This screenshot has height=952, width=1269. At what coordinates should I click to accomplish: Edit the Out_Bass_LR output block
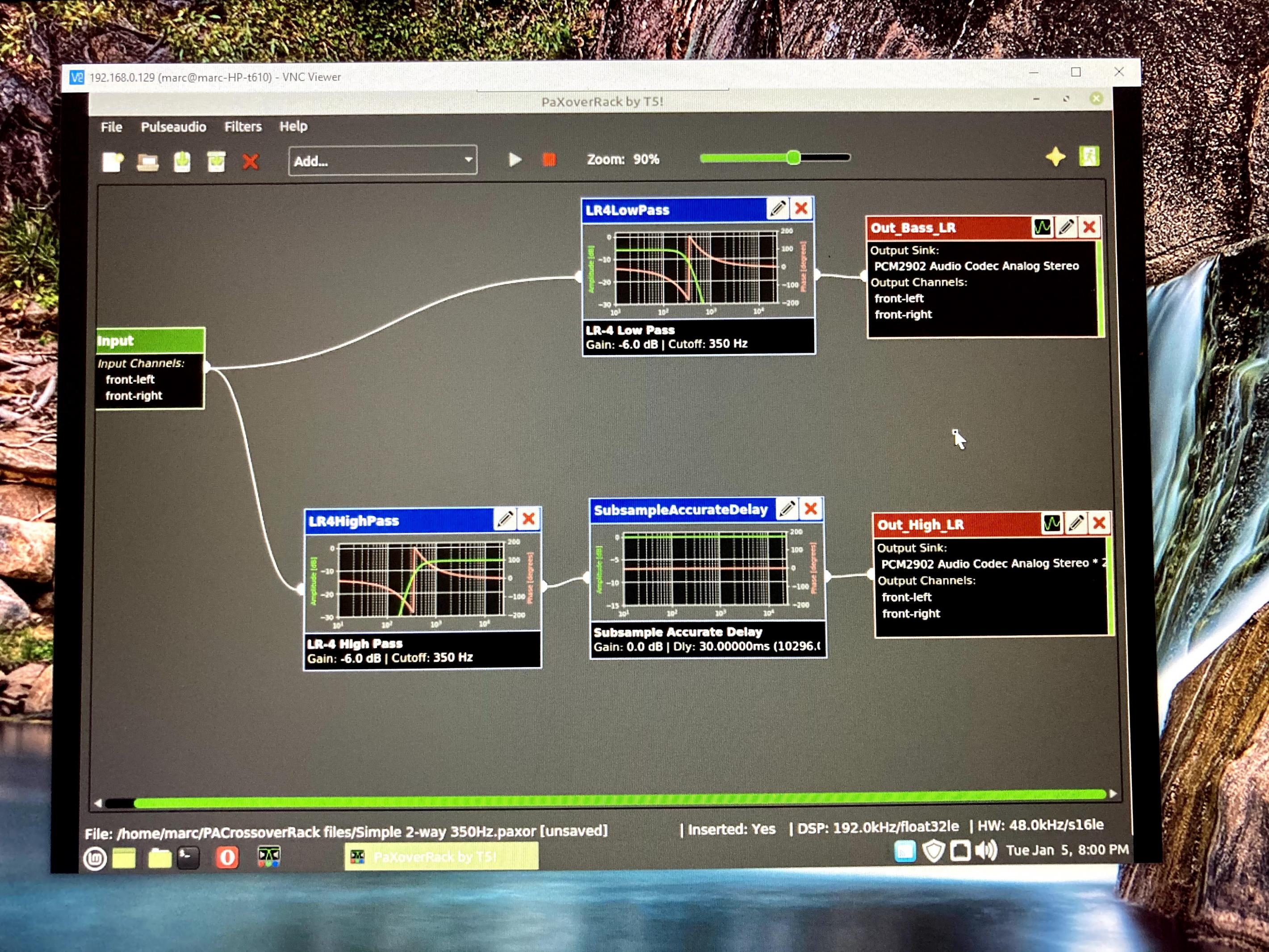pyautogui.click(x=1067, y=227)
